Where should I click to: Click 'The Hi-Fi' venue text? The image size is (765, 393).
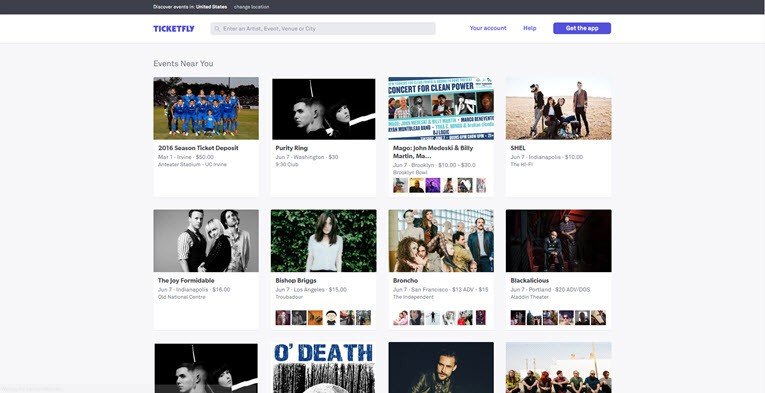522,165
